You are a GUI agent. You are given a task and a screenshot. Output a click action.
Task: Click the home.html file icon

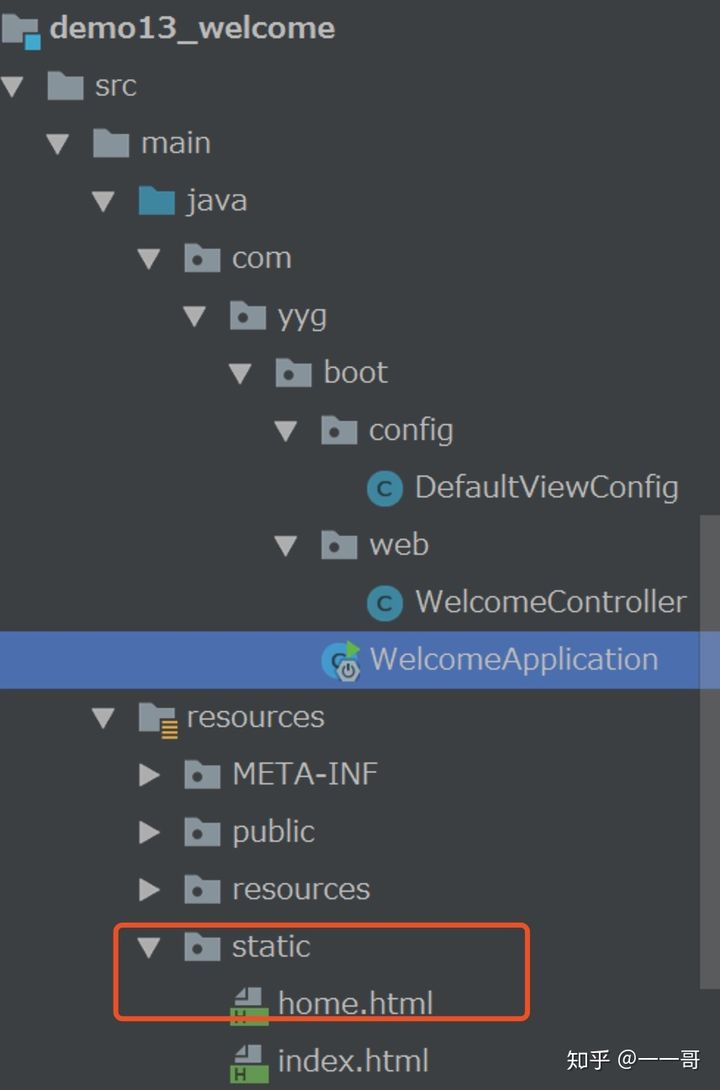pyautogui.click(x=248, y=1004)
